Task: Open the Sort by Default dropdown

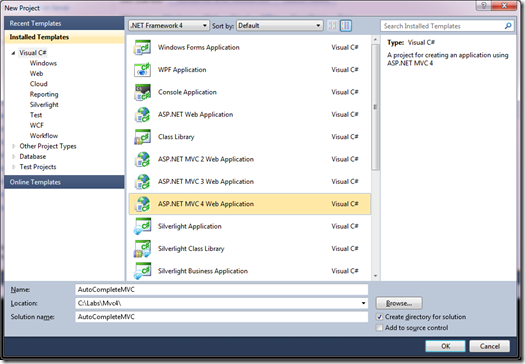Action: point(280,25)
